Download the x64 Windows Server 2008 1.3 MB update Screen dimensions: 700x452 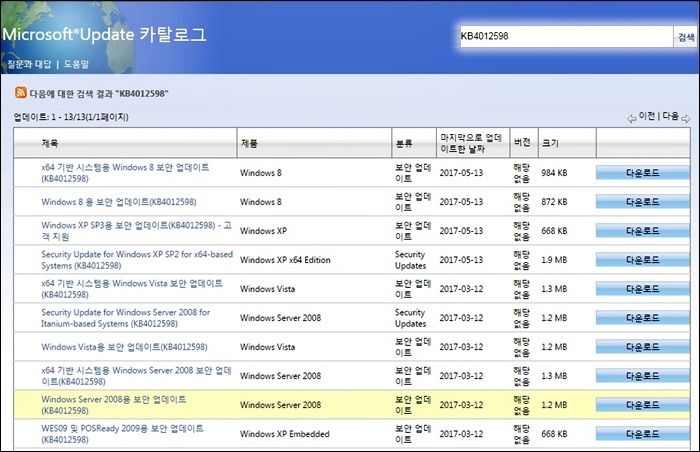pyautogui.click(x=642, y=376)
